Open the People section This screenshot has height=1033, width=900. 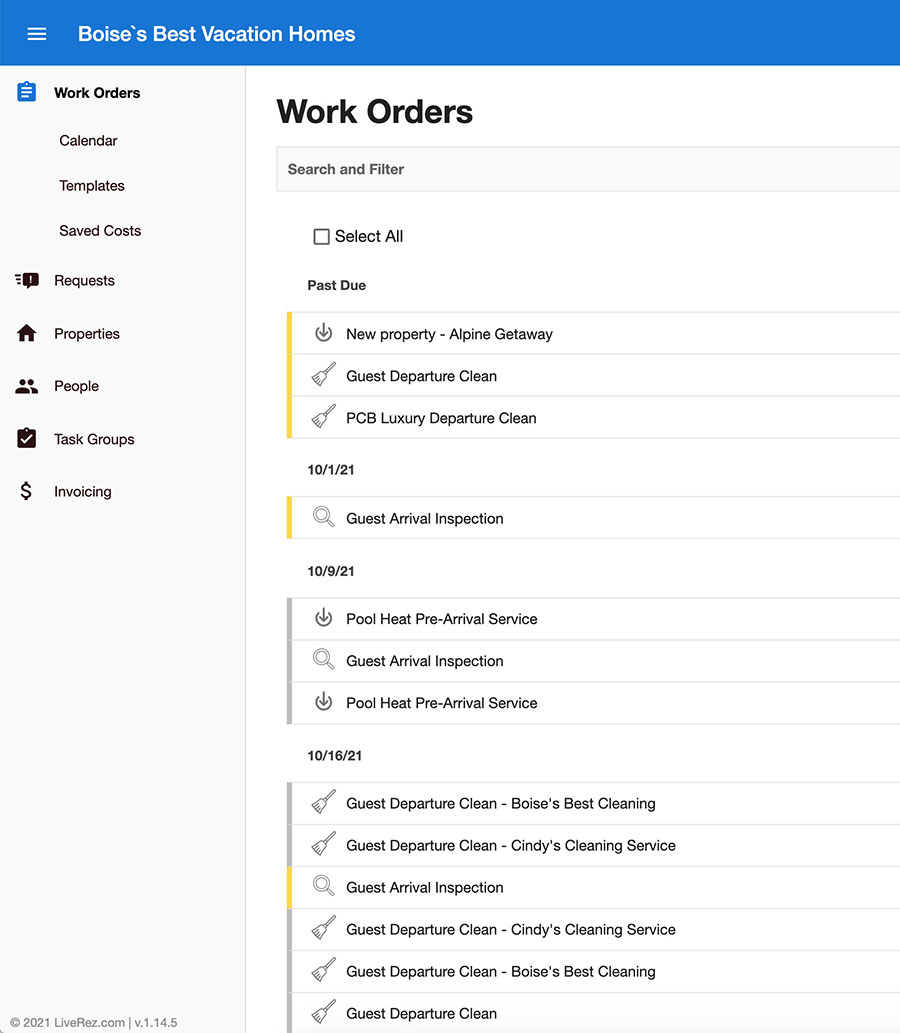(x=76, y=386)
